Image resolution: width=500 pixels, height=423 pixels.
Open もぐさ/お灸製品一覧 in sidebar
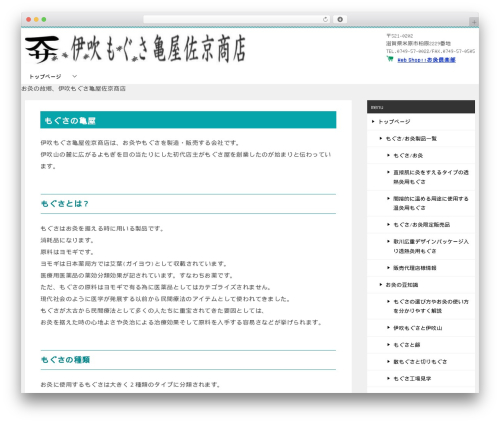[411, 139]
